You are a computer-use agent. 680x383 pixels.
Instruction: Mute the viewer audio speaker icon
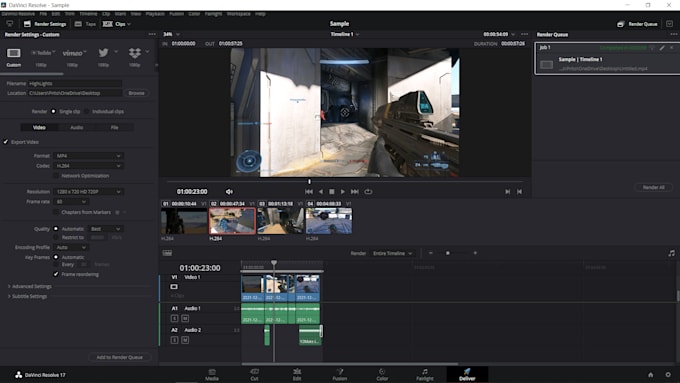coord(229,192)
